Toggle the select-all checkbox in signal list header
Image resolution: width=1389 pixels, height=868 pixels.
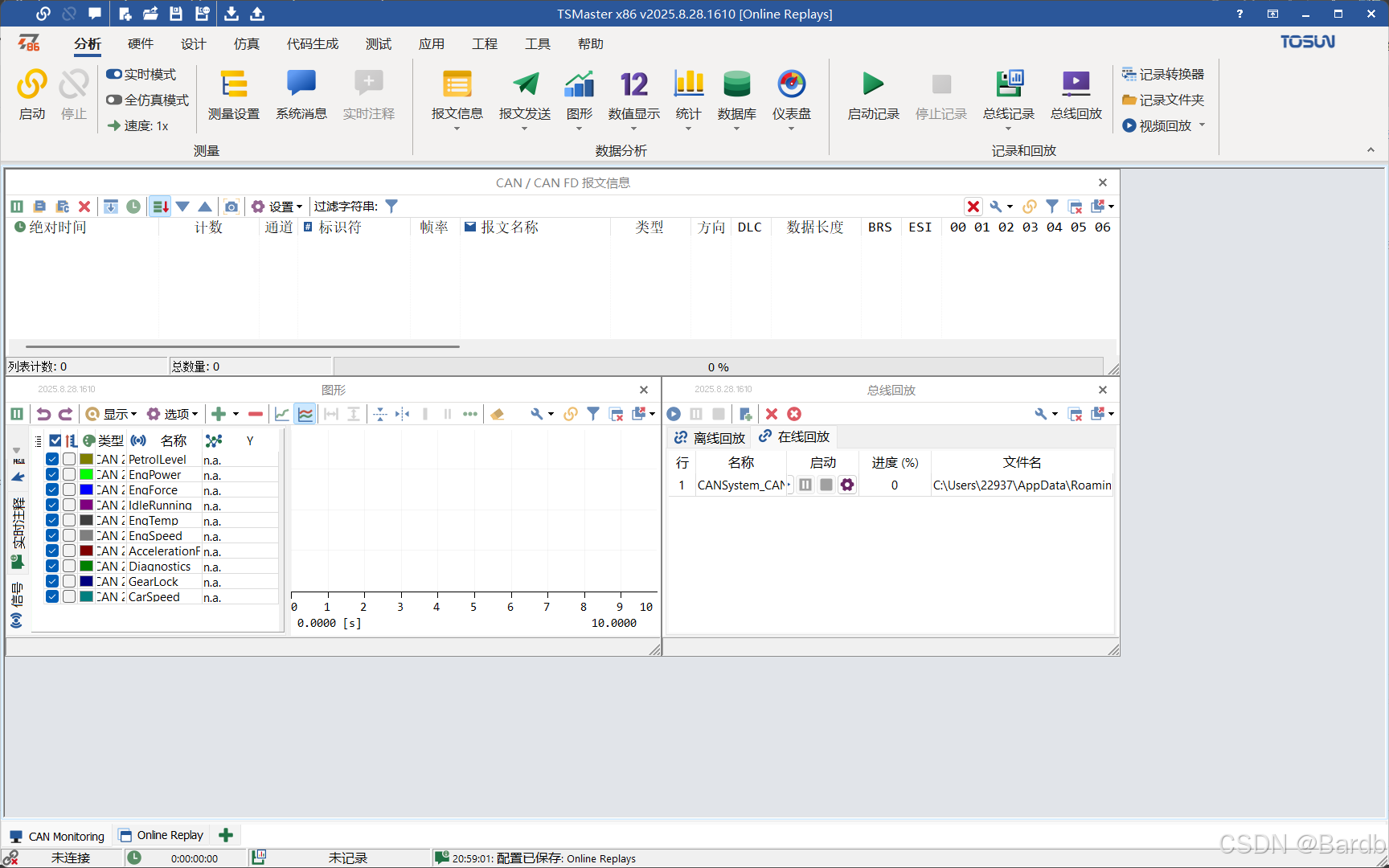[55, 440]
